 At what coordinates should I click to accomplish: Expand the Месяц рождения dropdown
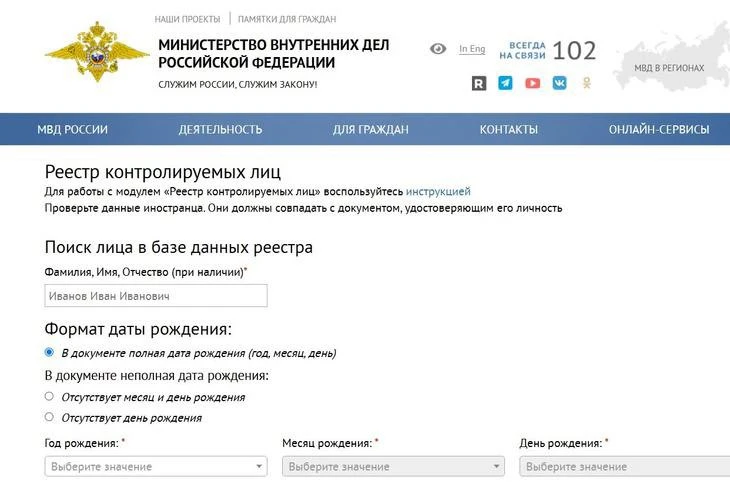click(393, 467)
